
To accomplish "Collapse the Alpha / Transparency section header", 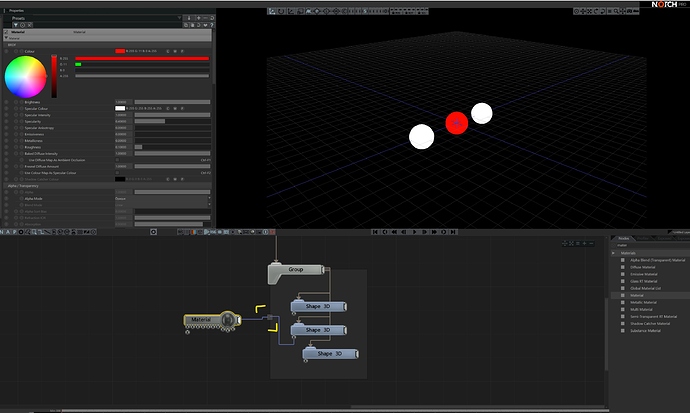I will coord(107,186).
